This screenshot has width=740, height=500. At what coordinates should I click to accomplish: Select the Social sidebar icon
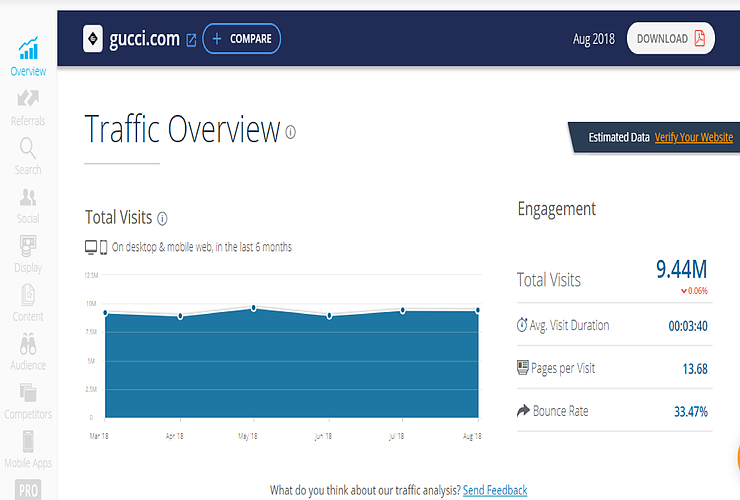[28, 203]
